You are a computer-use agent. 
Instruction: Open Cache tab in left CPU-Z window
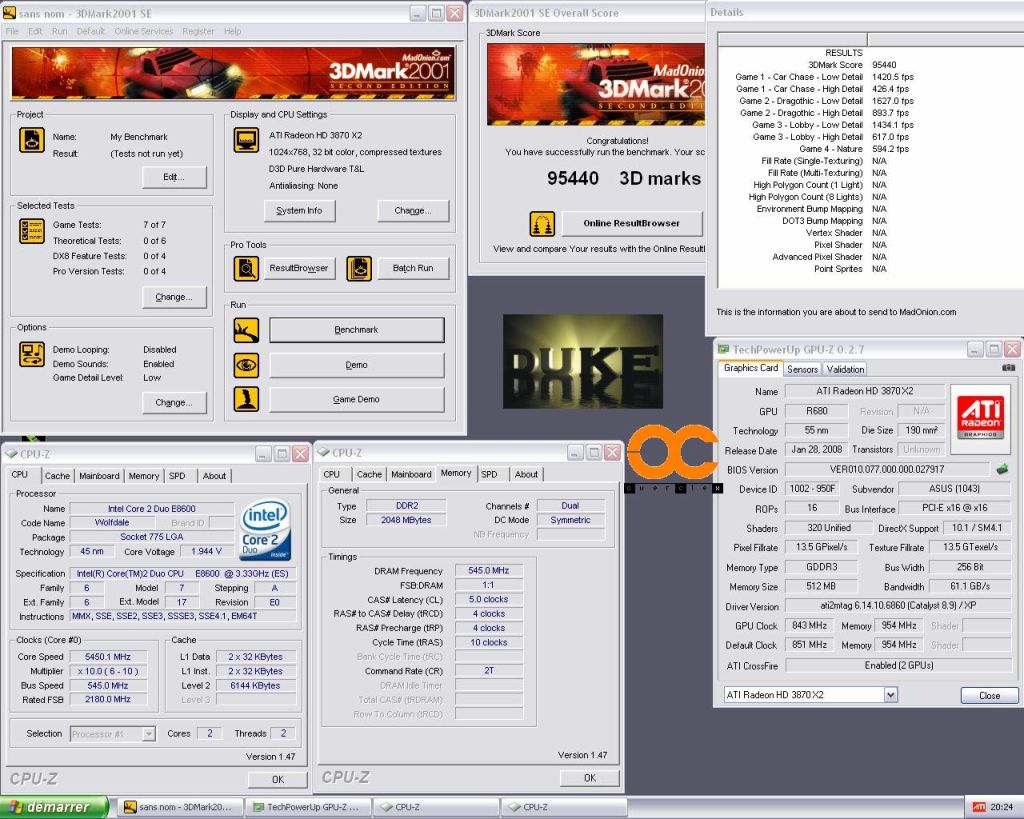point(57,476)
